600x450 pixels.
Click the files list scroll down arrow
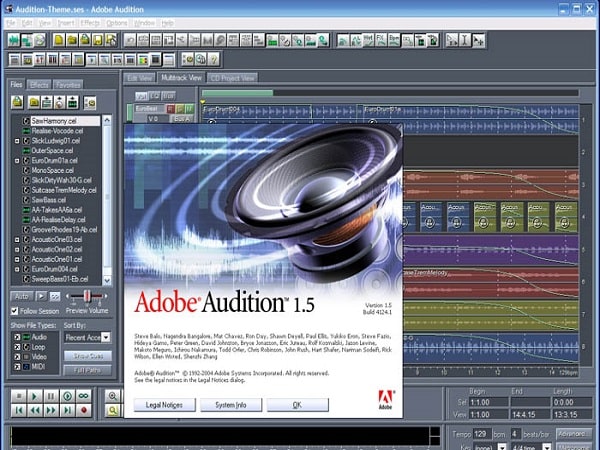(107, 280)
